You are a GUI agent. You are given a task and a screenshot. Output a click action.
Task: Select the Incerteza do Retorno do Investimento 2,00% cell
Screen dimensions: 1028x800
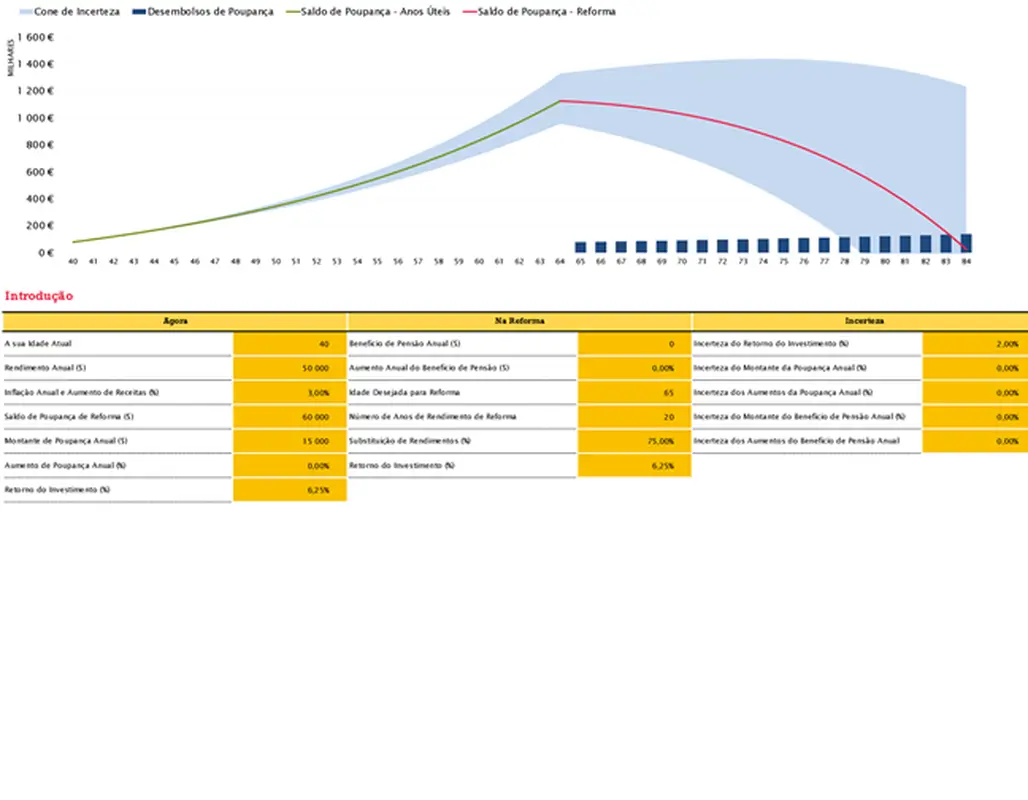click(x=975, y=344)
